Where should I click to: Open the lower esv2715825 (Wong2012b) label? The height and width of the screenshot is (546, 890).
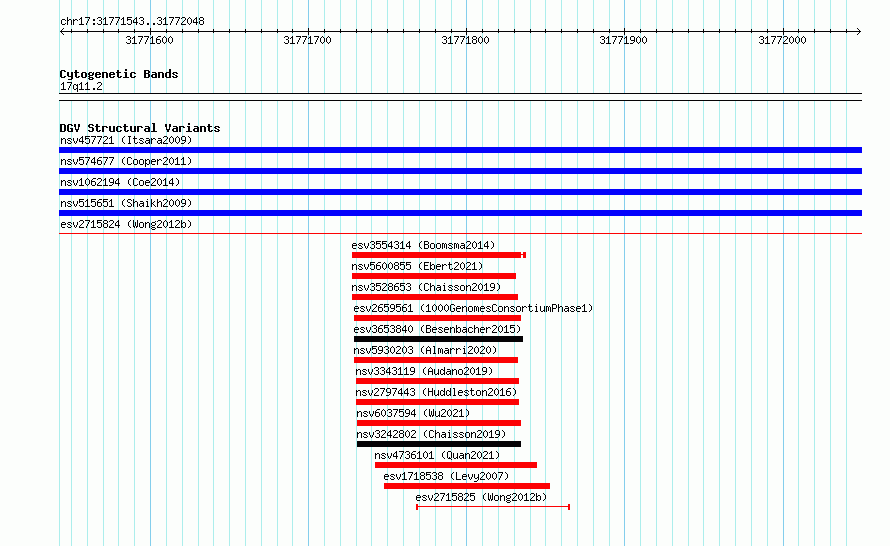[x=481, y=497]
